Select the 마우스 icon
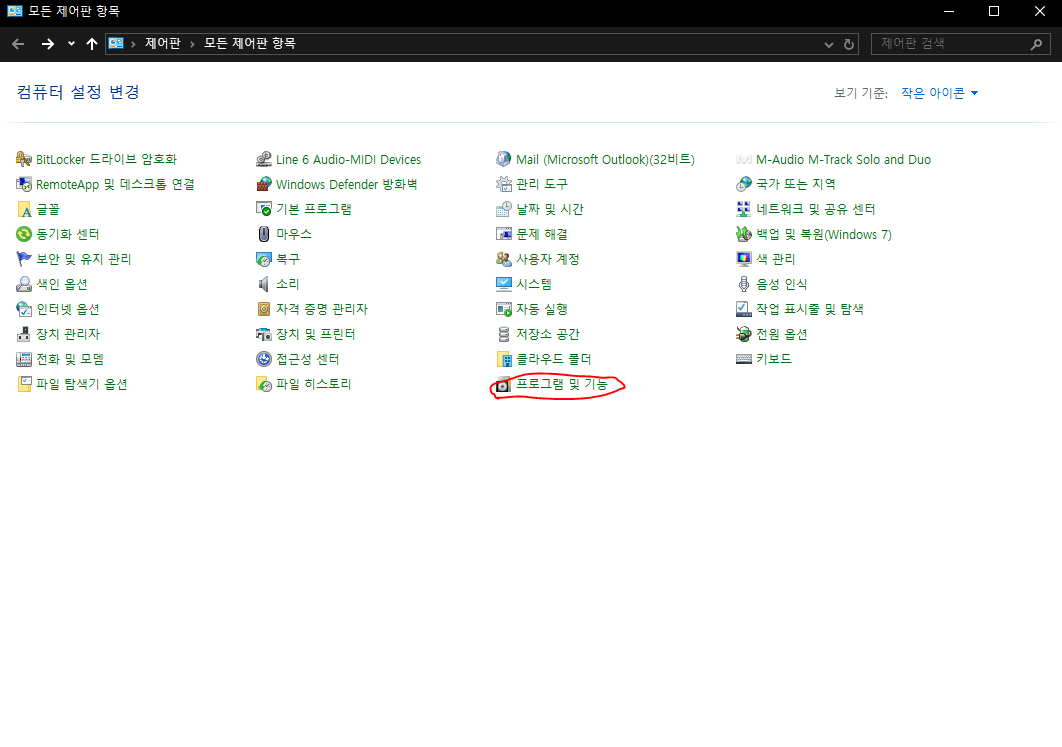The width and height of the screenshot is (1062, 747). pyautogui.click(x=264, y=234)
